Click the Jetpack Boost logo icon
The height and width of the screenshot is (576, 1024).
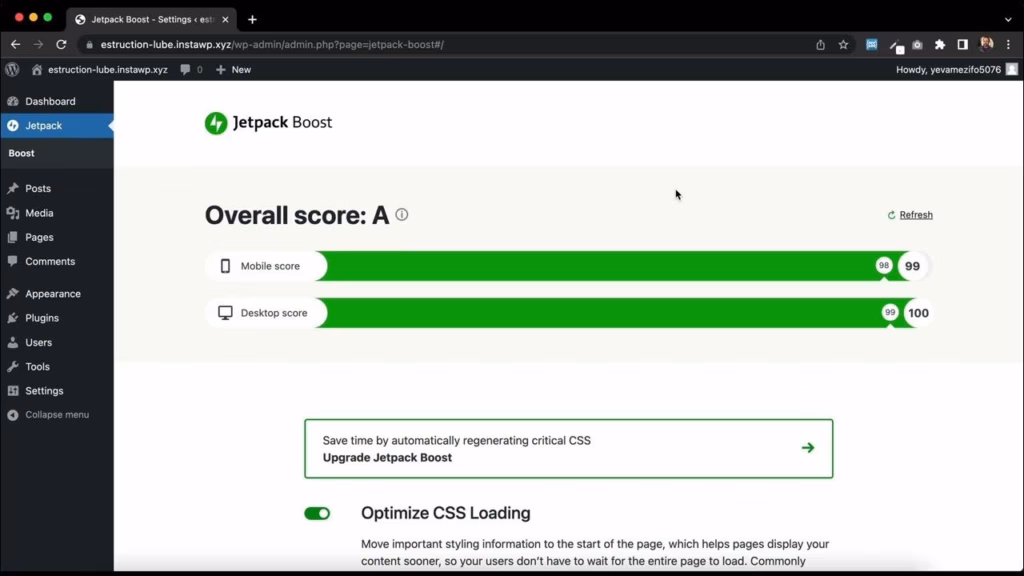tap(216, 123)
